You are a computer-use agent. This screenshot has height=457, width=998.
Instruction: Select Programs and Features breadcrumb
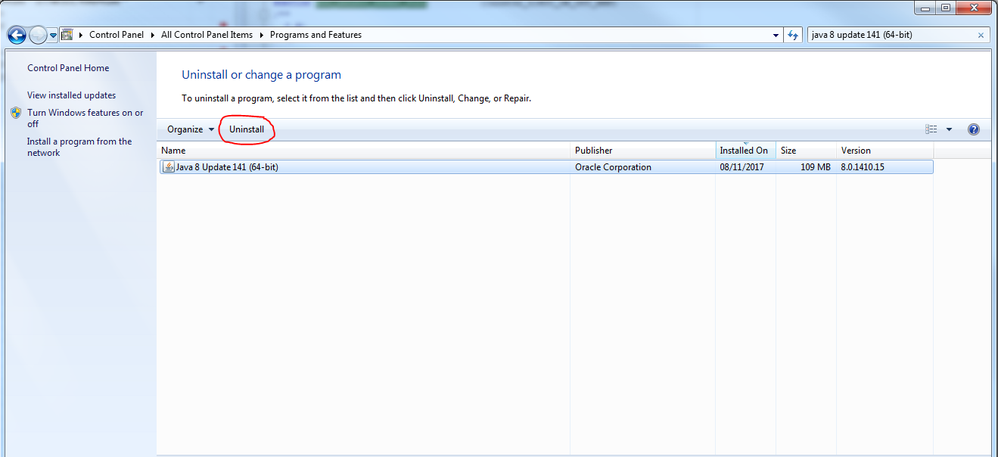pos(316,35)
